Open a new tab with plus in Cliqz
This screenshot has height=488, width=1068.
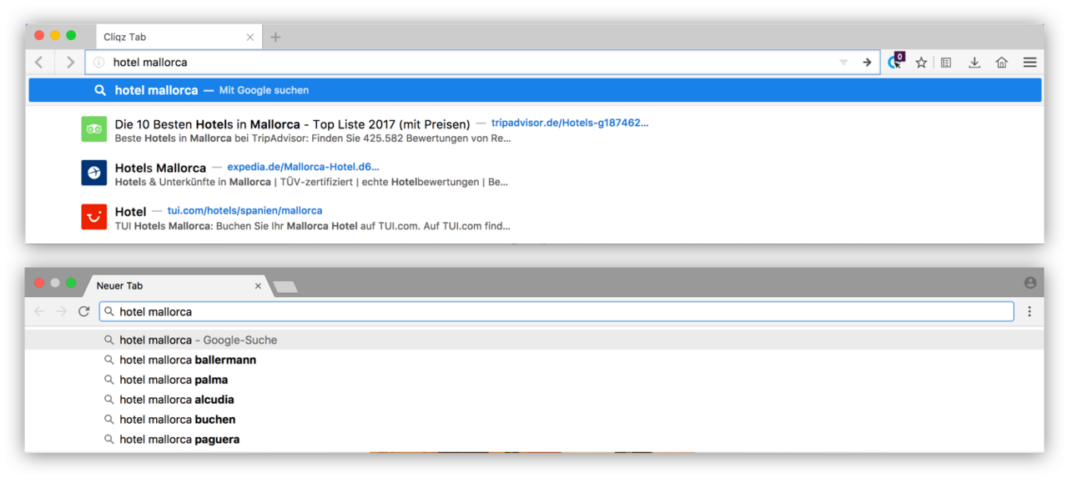[275, 37]
